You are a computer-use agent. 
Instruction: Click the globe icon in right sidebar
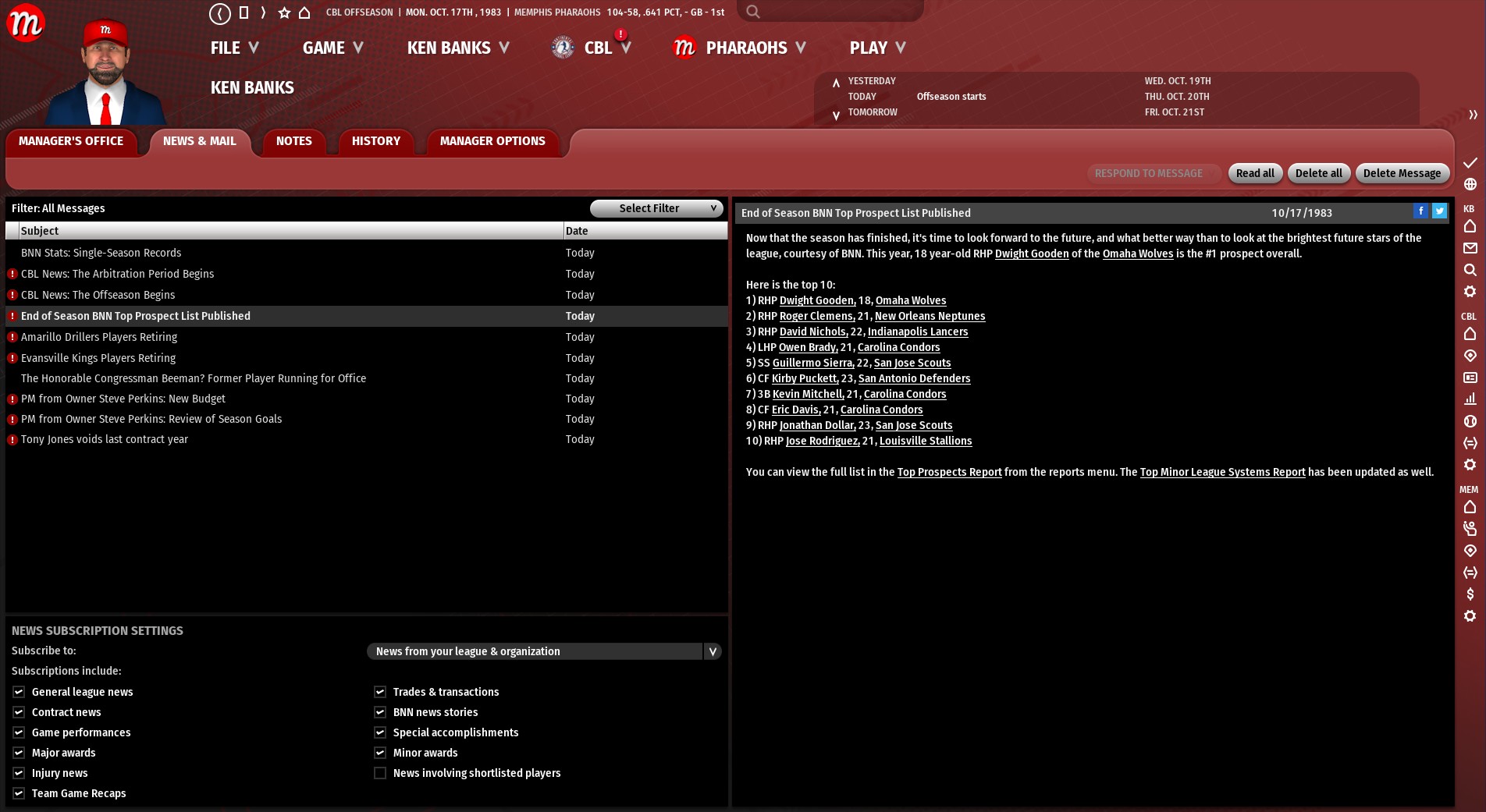1470,184
